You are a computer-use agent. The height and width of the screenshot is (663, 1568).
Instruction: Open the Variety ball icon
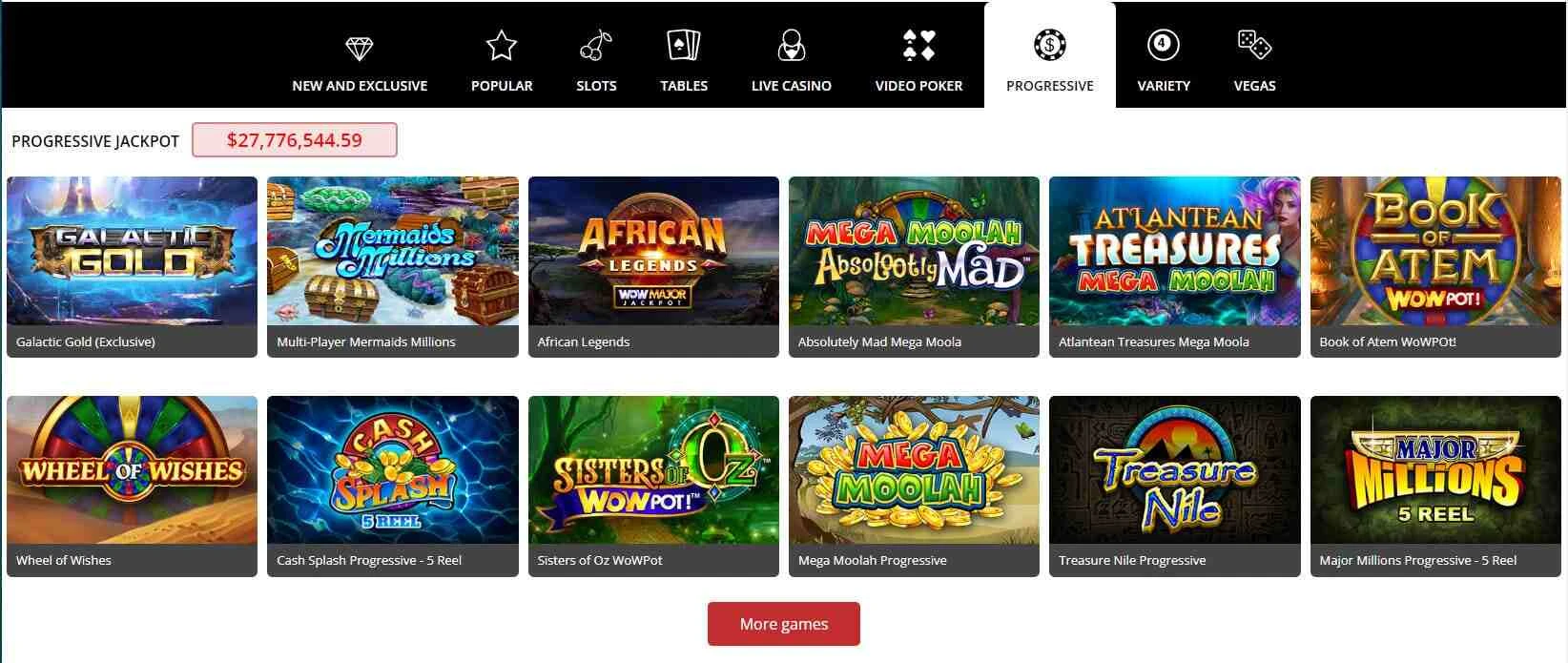[1163, 45]
